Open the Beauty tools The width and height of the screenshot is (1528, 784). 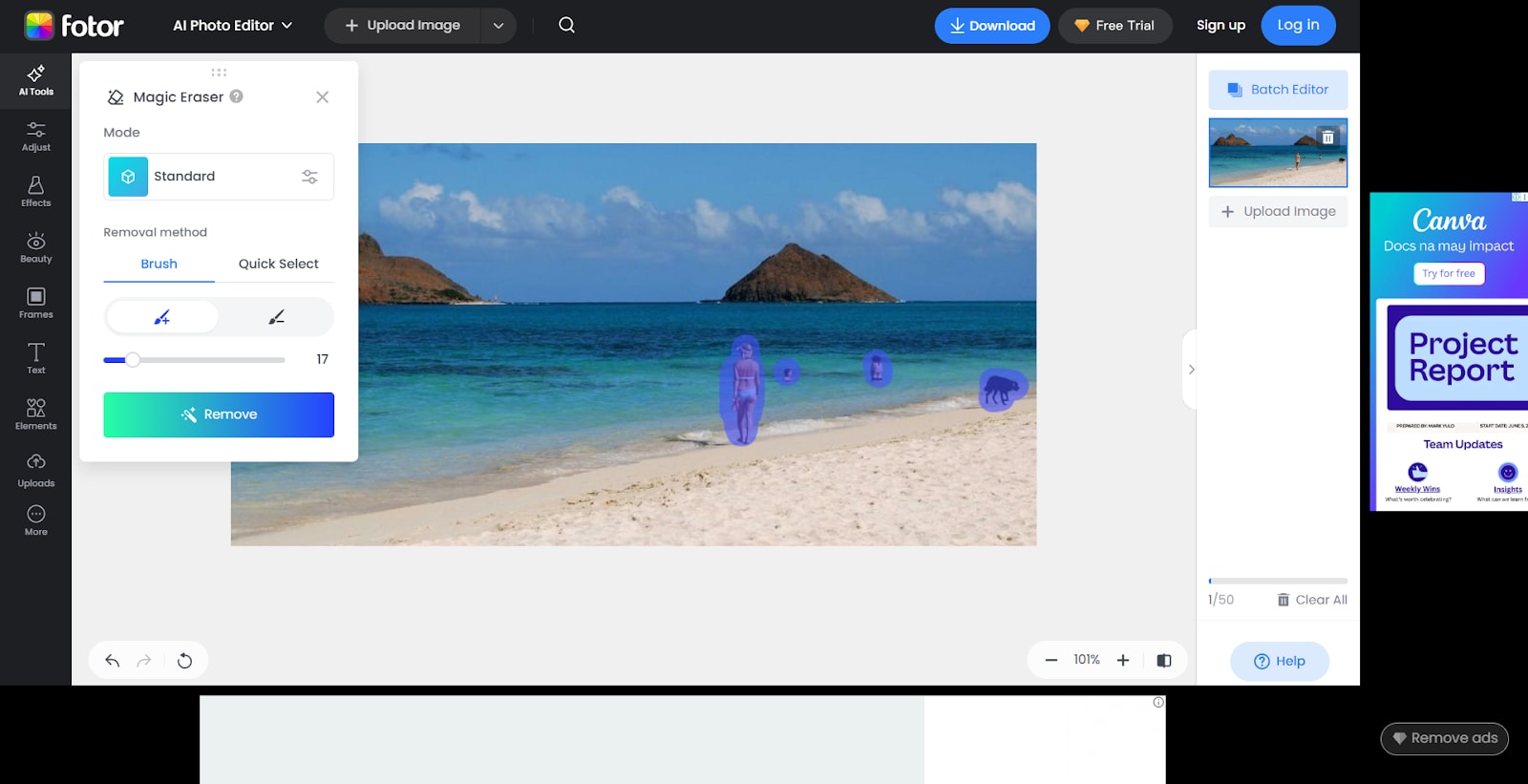tap(35, 247)
